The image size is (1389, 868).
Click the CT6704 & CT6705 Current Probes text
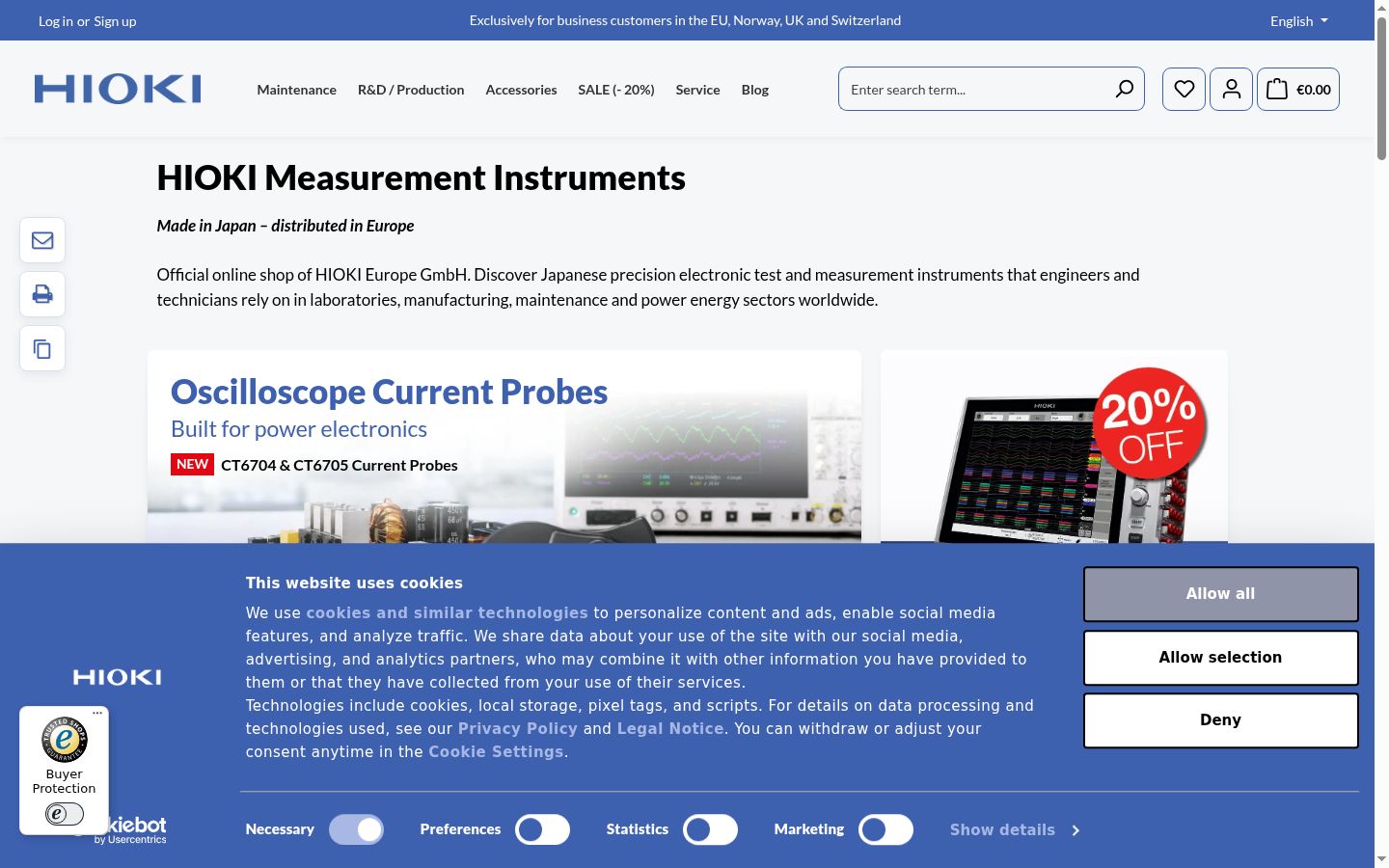point(340,465)
